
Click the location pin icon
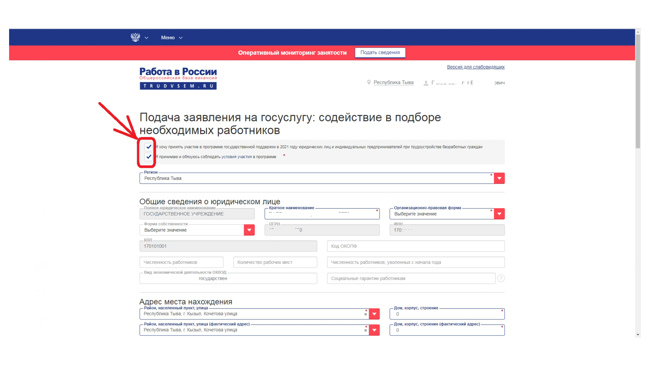click(x=369, y=82)
